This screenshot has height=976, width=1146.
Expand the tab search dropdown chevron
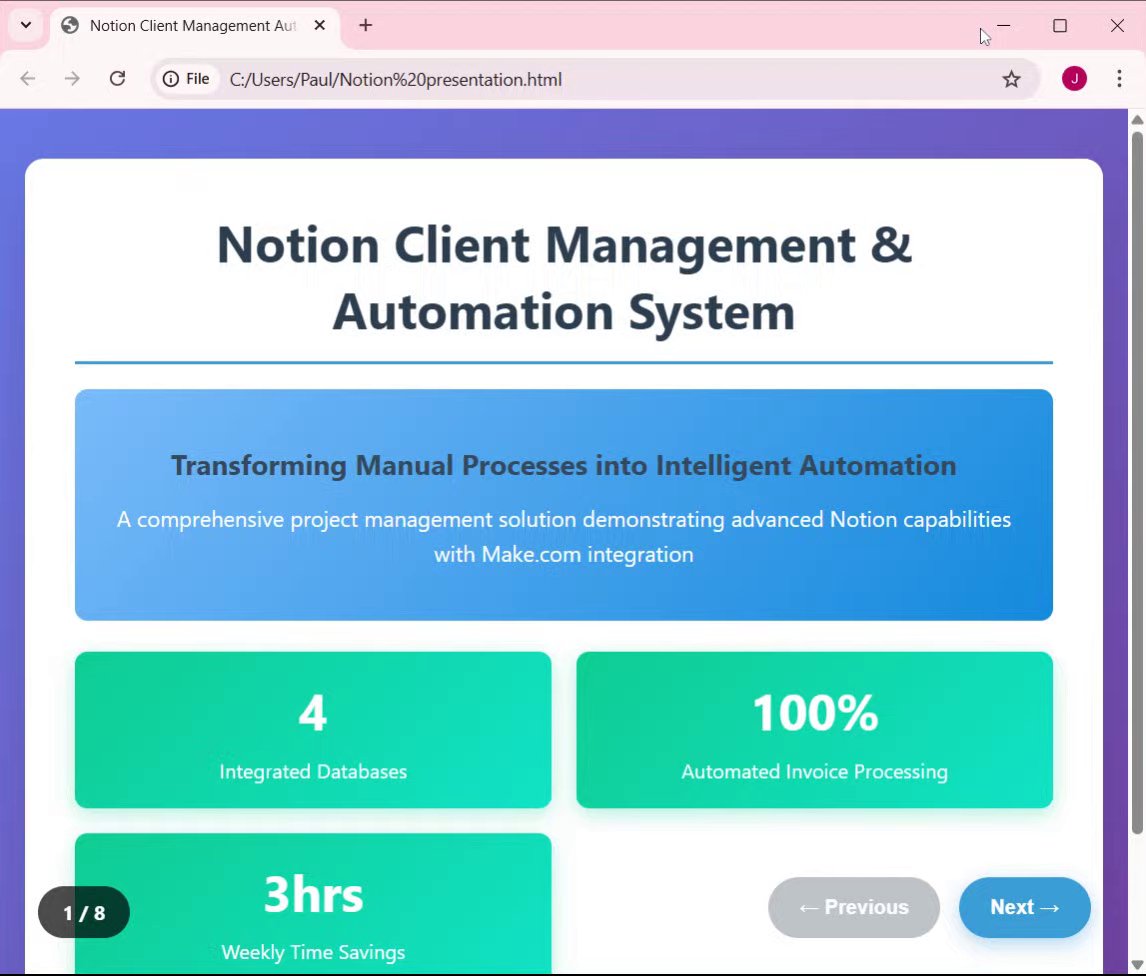[x=26, y=26]
